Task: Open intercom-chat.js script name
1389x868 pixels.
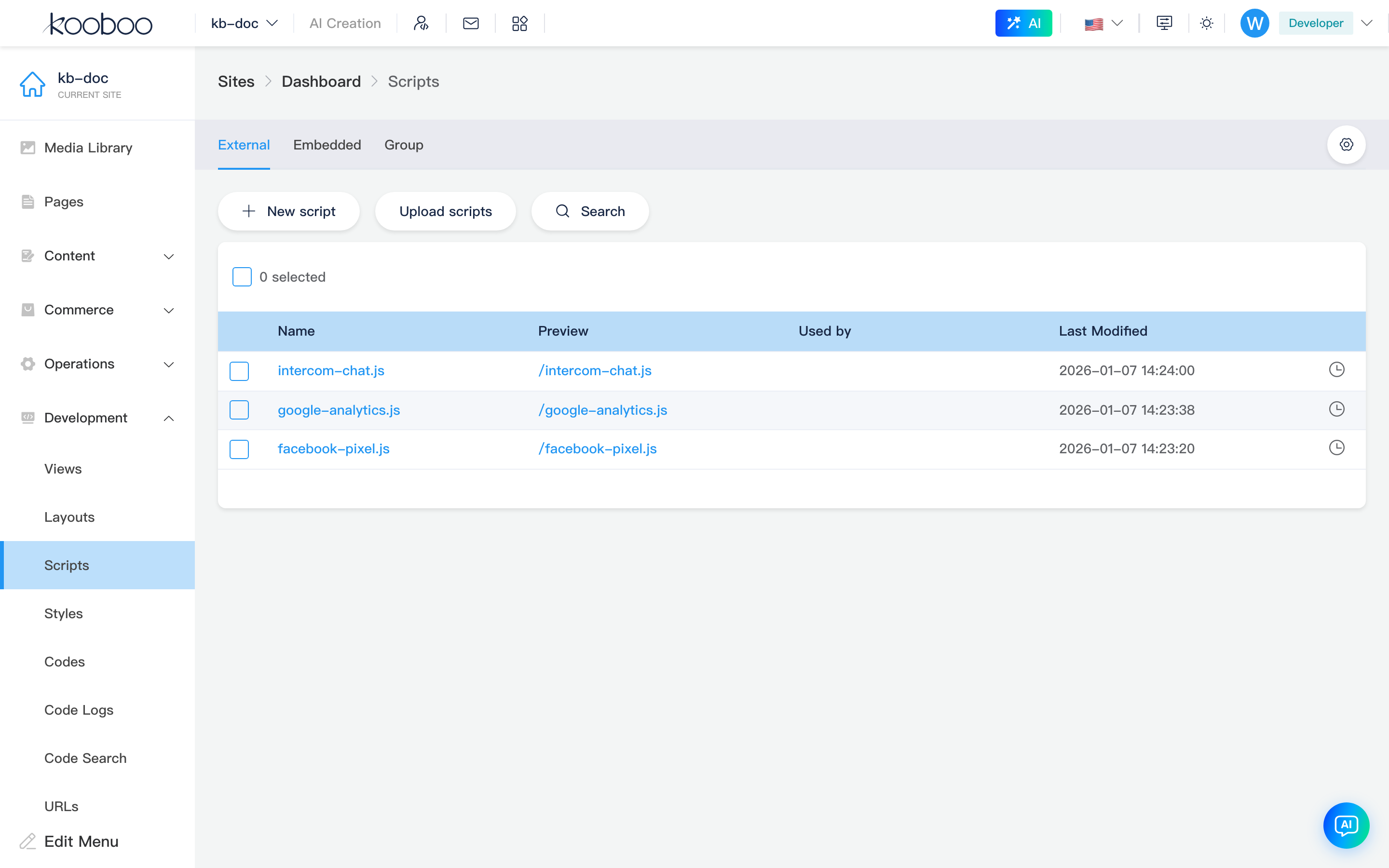Action: pos(330,371)
